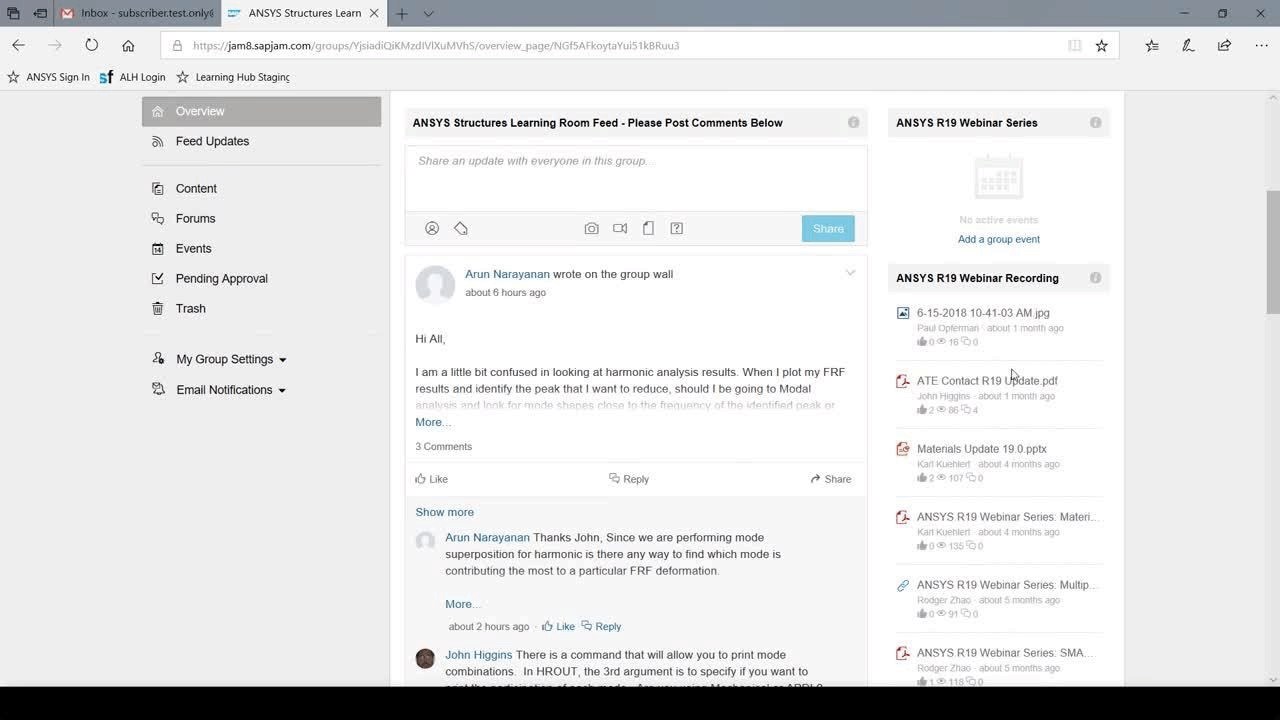Viewport: 1280px width, 720px height.
Task: Open Materials Update 19.0.pptx
Action: pyautogui.click(x=982, y=449)
